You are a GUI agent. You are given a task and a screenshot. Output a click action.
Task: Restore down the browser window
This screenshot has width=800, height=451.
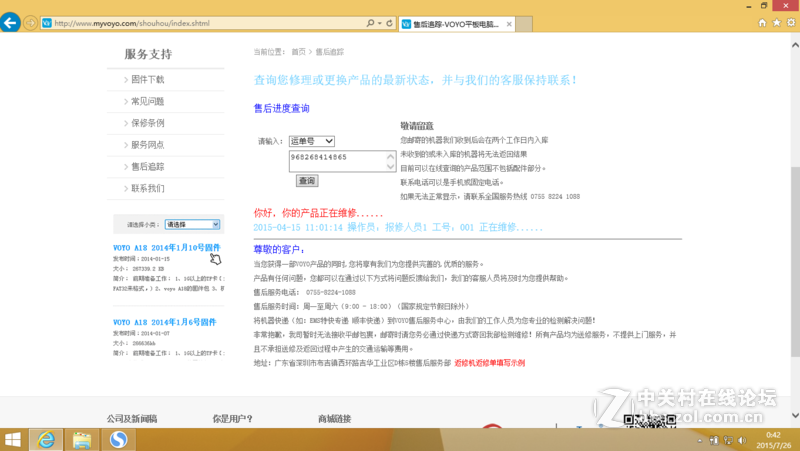coord(764,6)
